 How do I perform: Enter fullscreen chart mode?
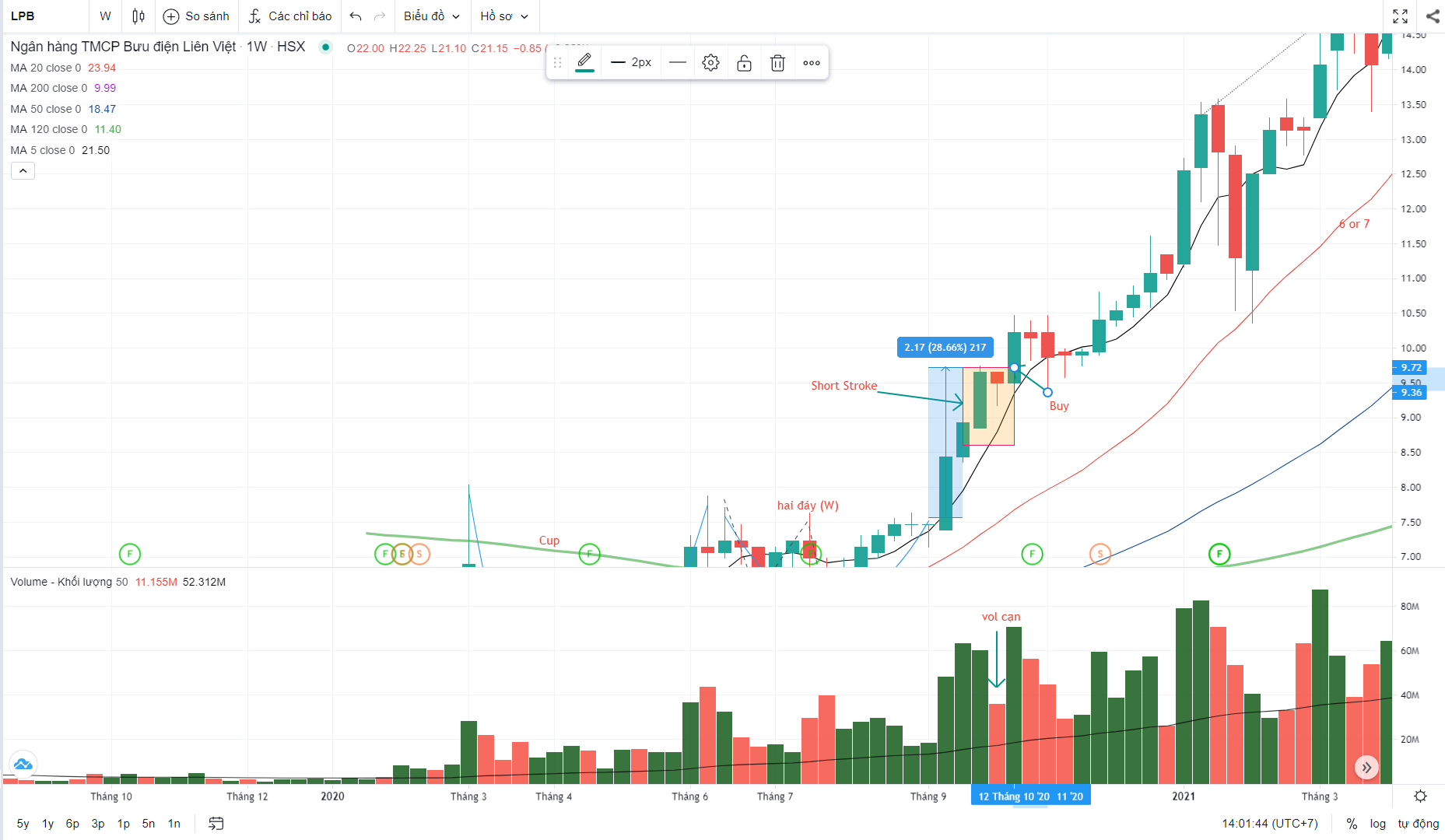[1400, 16]
